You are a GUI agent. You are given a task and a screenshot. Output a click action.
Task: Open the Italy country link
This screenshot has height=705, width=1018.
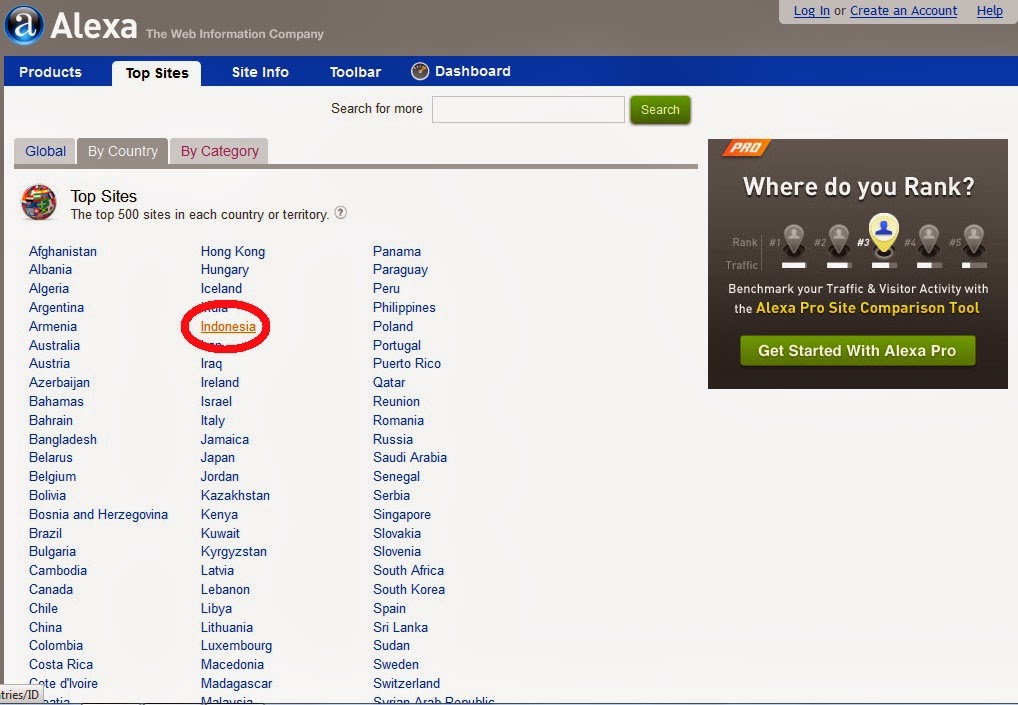pyautogui.click(x=213, y=421)
